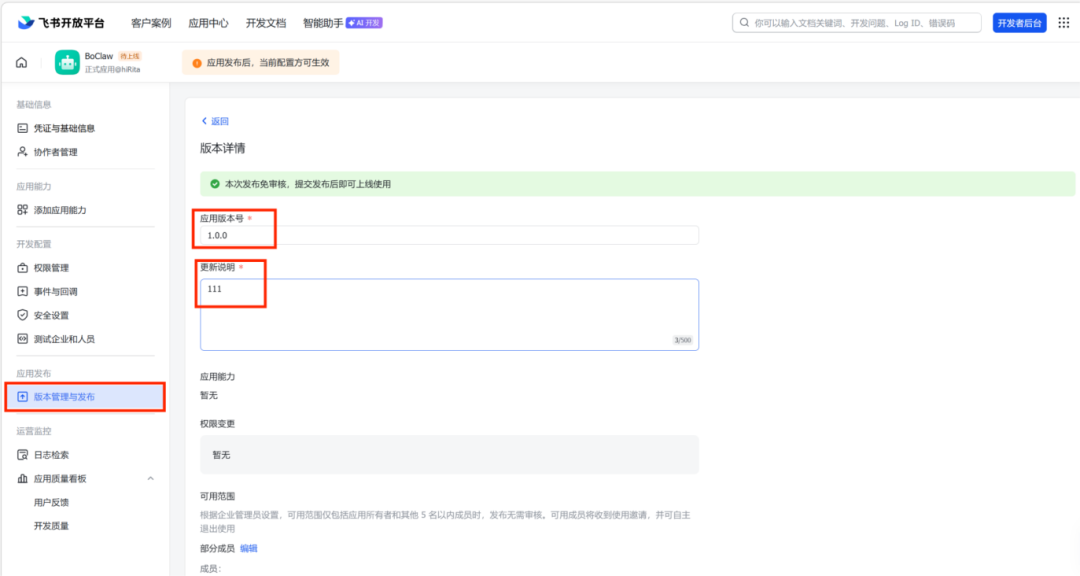Viewport: 1080px width, 576px height.
Task: Click the back arrow next to 返回
Action: tap(204, 121)
